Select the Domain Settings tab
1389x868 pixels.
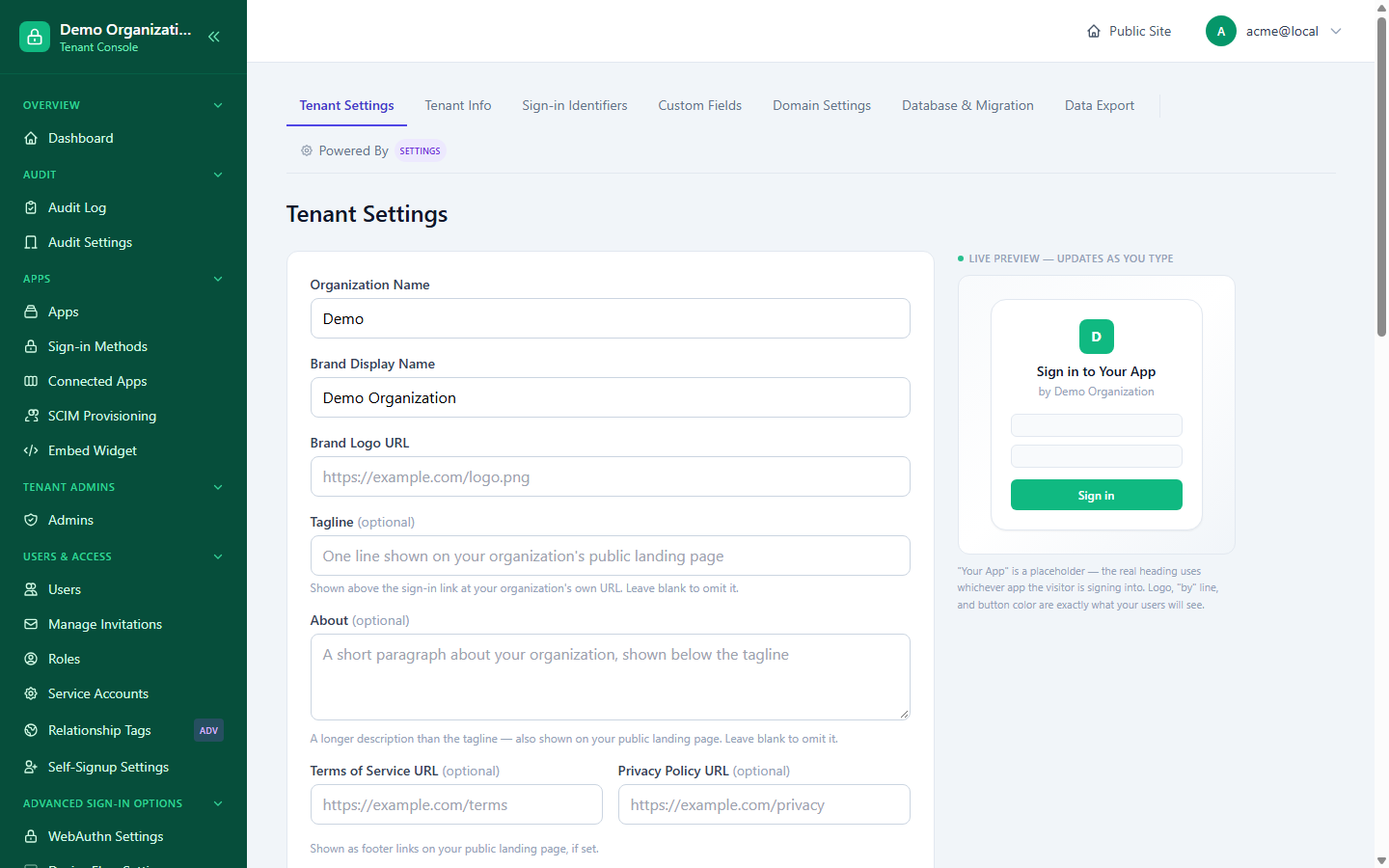click(822, 105)
